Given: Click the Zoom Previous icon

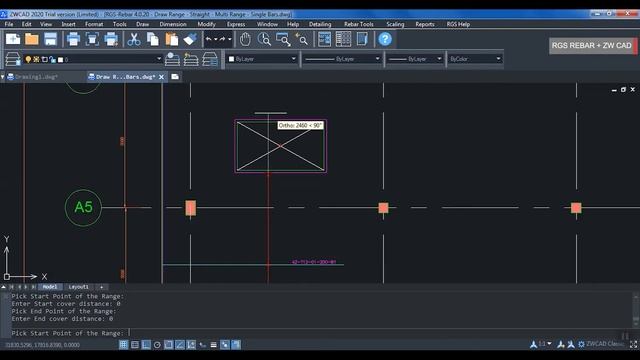Looking at the screenshot, I should 301,40.
